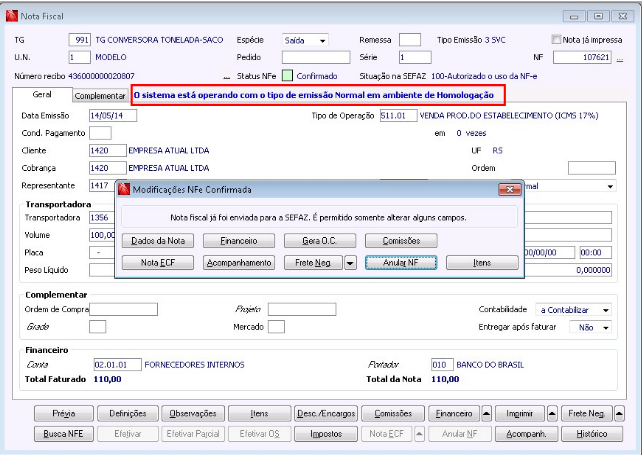
Task: Expand the arrow beside bottom Frete Neg. button
Action: pyautogui.click(x=619, y=414)
